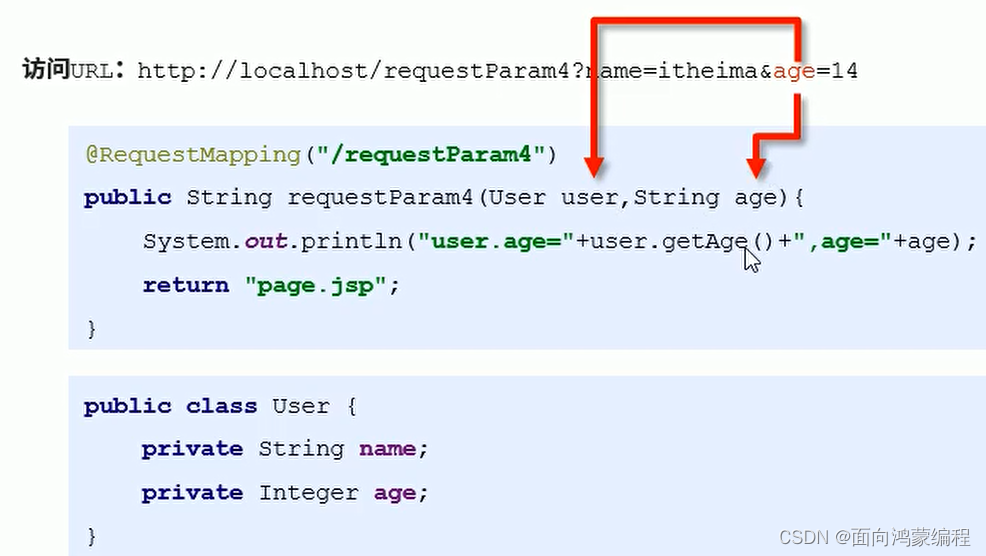Click the "/requestParam4" mapping string

click(x=431, y=155)
